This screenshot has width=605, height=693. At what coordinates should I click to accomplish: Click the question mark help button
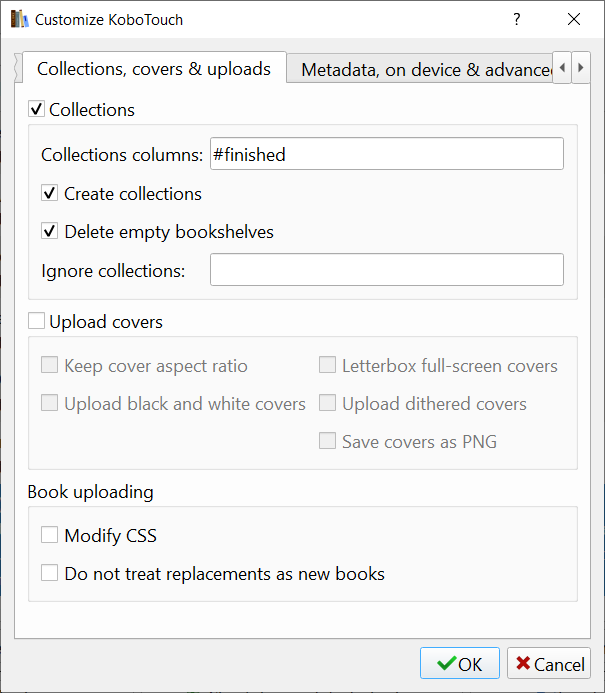(x=517, y=19)
